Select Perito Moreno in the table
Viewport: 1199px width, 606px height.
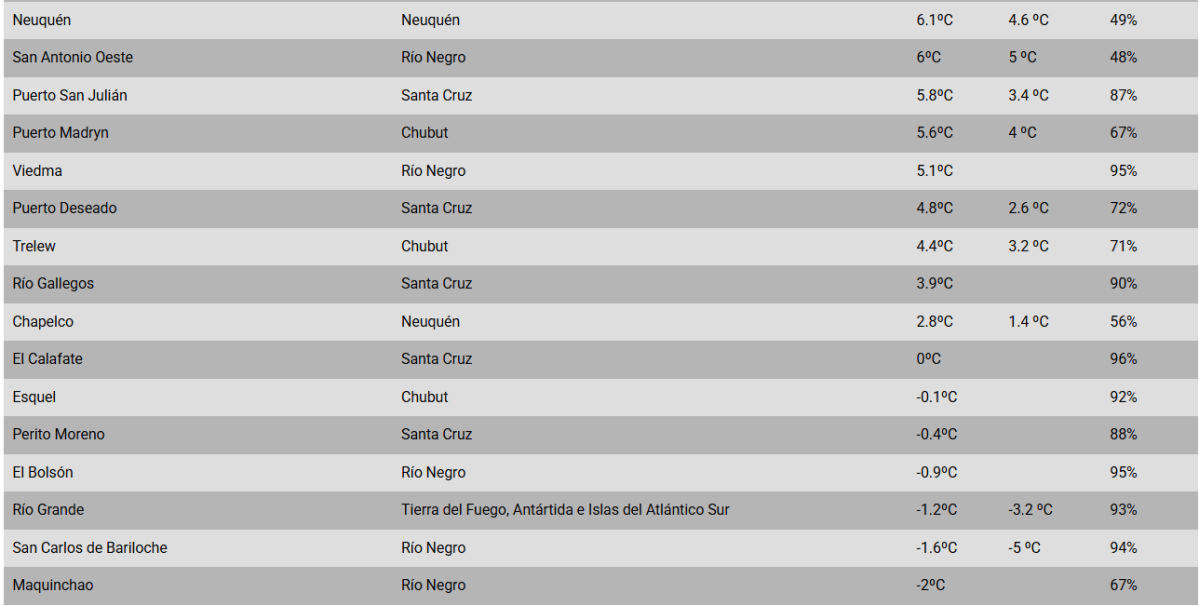[x=58, y=434]
